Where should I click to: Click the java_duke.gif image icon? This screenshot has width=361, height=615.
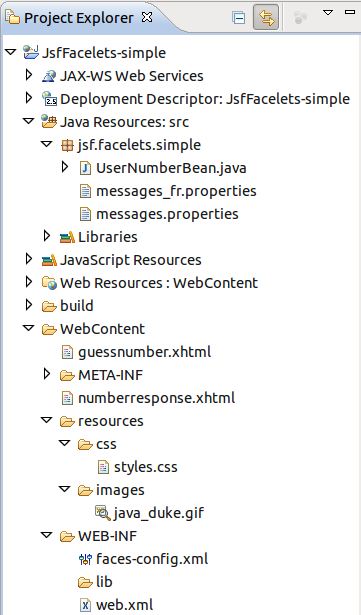103,513
